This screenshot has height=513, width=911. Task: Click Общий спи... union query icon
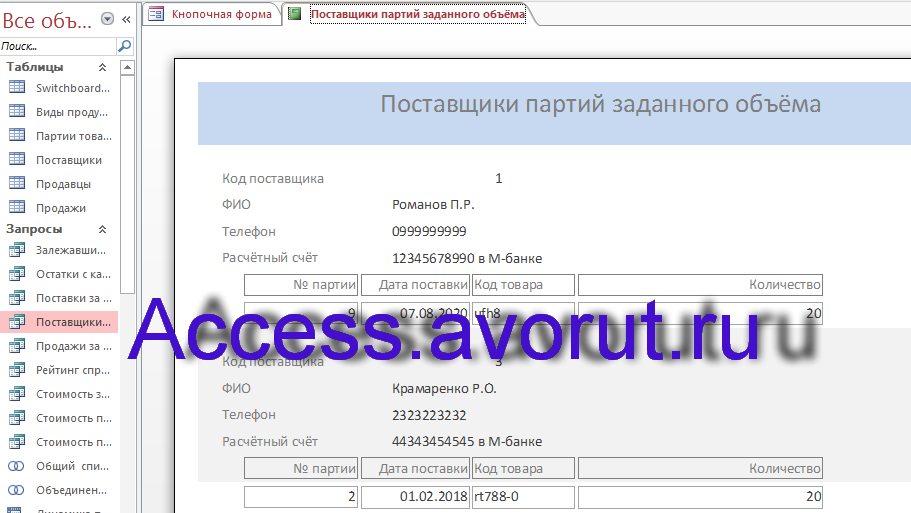click(x=16, y=466)
